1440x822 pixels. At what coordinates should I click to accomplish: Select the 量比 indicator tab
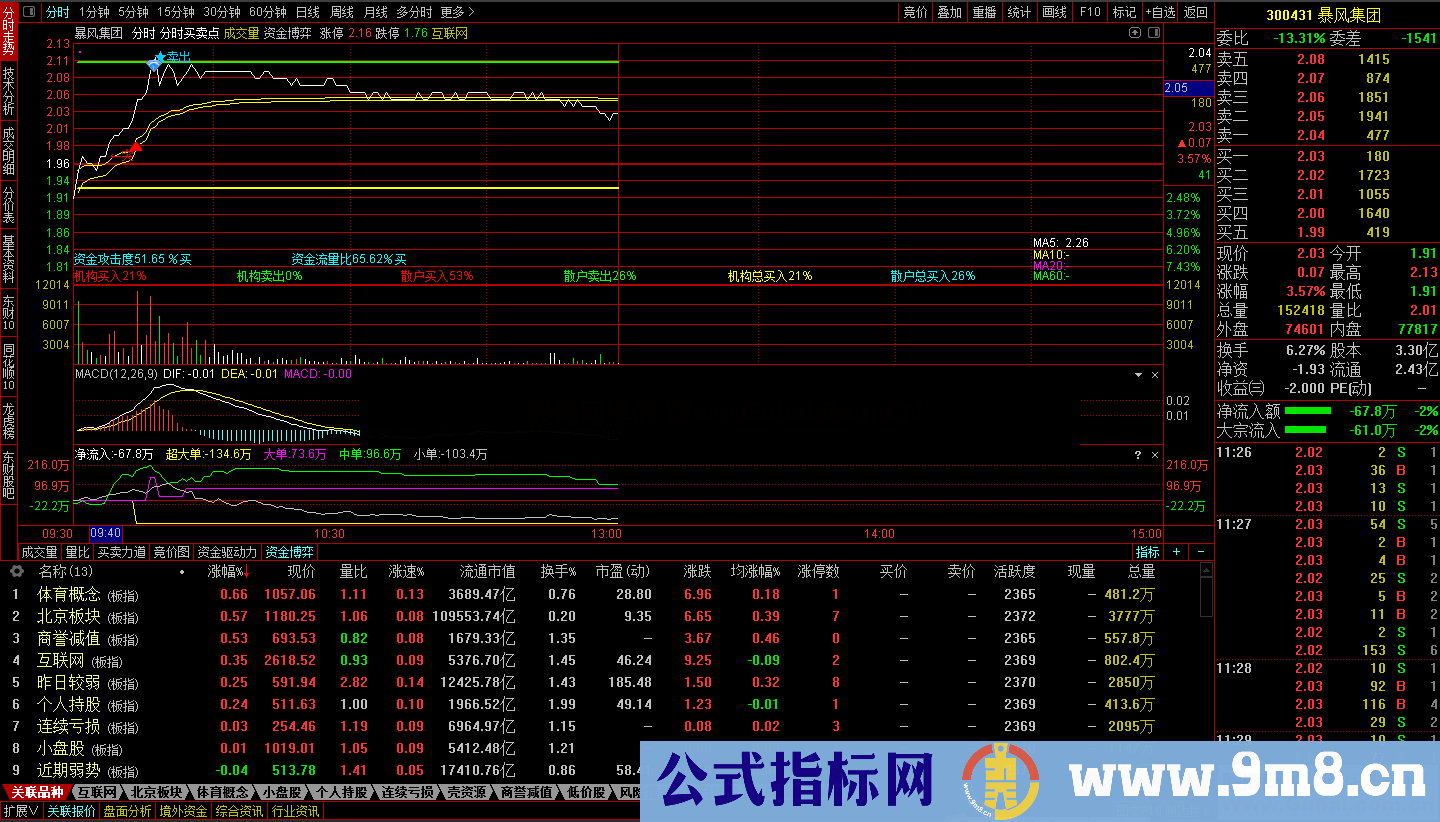pos(77,552)
